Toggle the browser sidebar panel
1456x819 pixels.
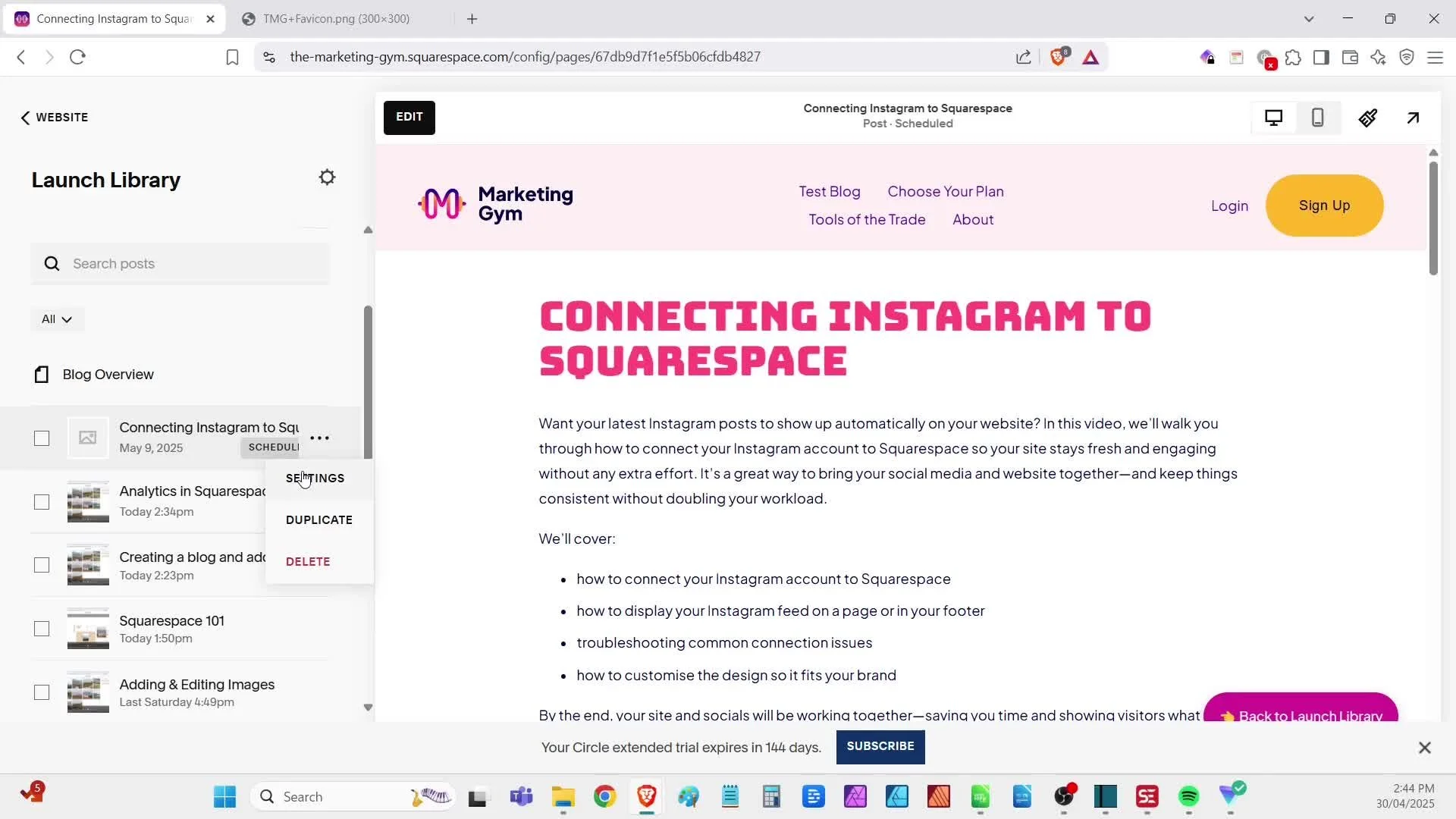[1321, 57]
